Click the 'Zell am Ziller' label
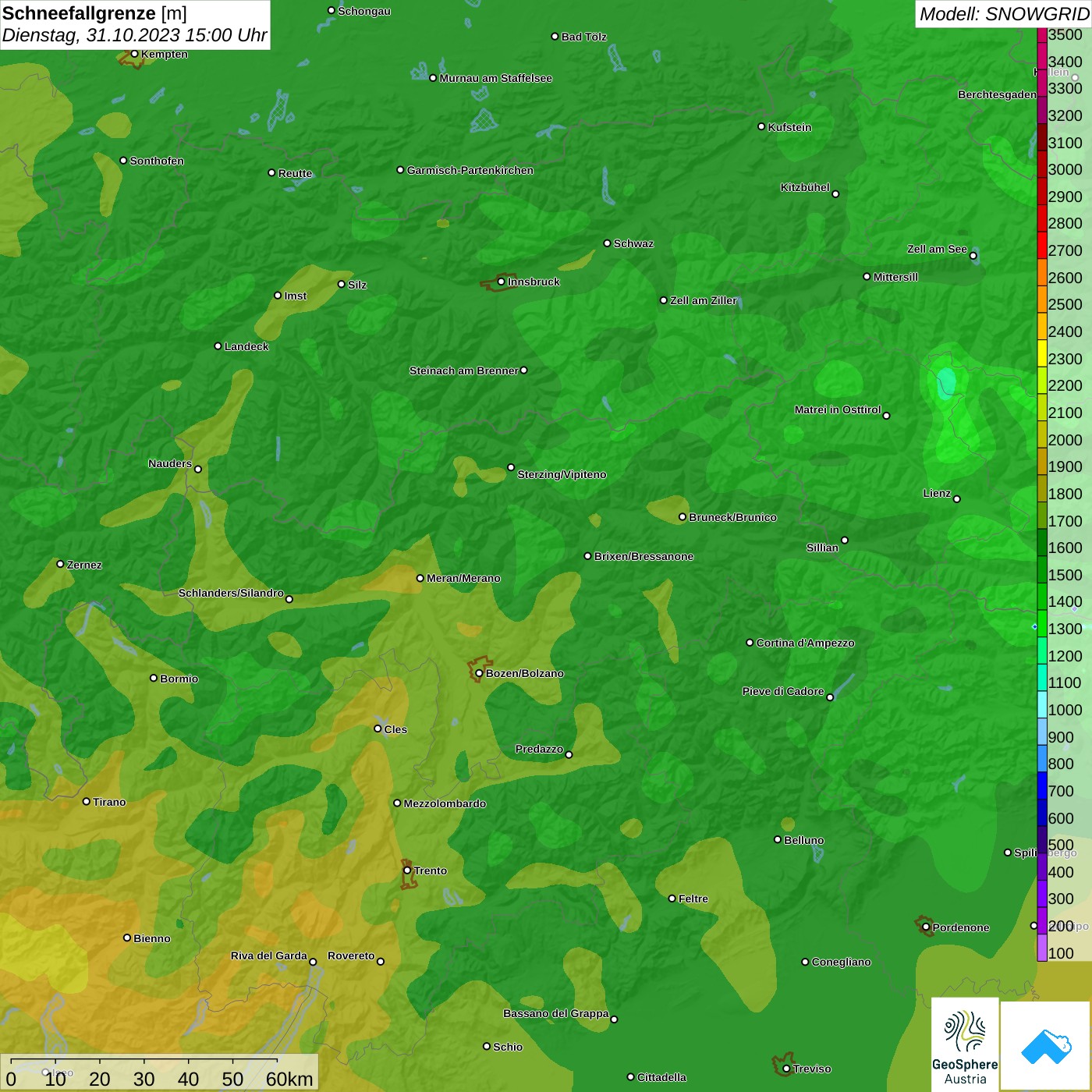1092x1092 pixels. 704,300
